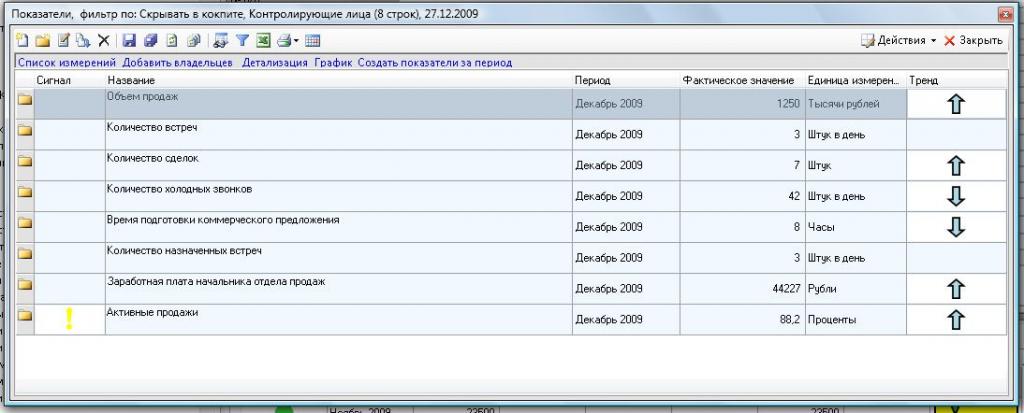The width and height of the screenshot is (1024, 413).
Task: Click the Excel export icon
Action: click(x=262, y=41)
